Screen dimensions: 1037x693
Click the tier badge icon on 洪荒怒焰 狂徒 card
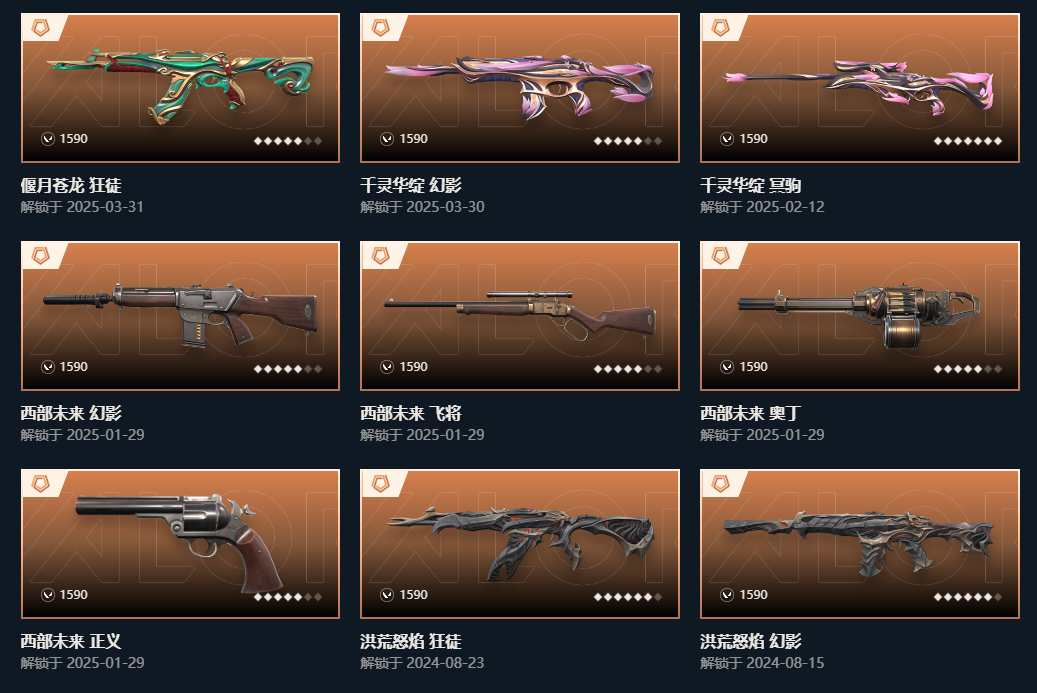[x=380, y=484]
